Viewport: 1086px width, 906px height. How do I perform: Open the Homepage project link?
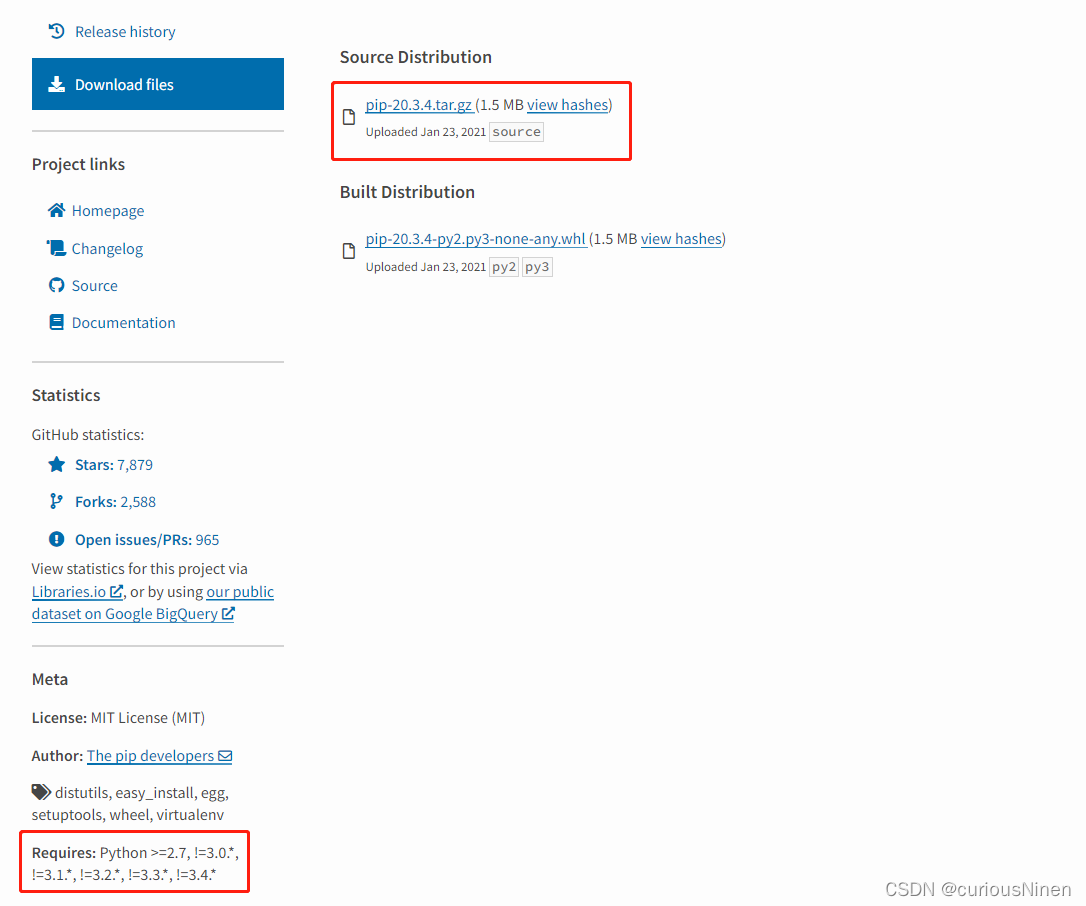pos(108,211)
